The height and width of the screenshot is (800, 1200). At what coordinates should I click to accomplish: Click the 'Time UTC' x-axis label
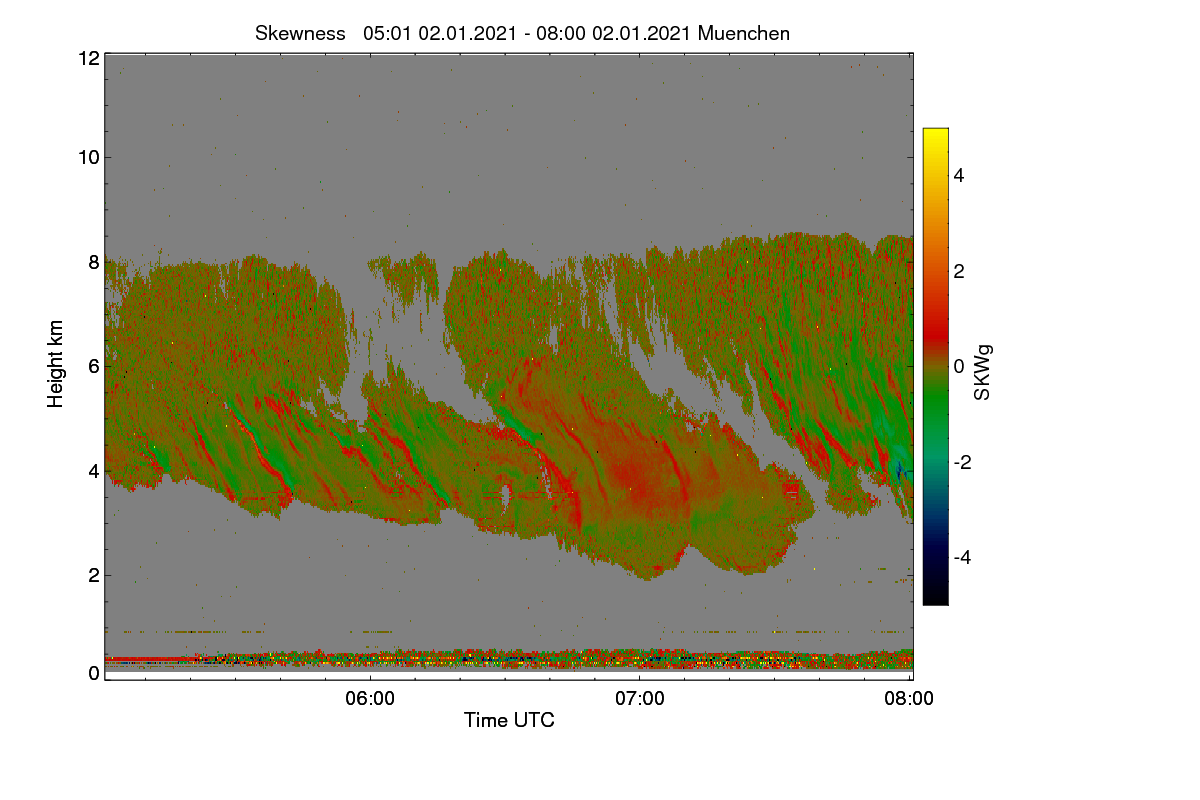pos(509,719)
